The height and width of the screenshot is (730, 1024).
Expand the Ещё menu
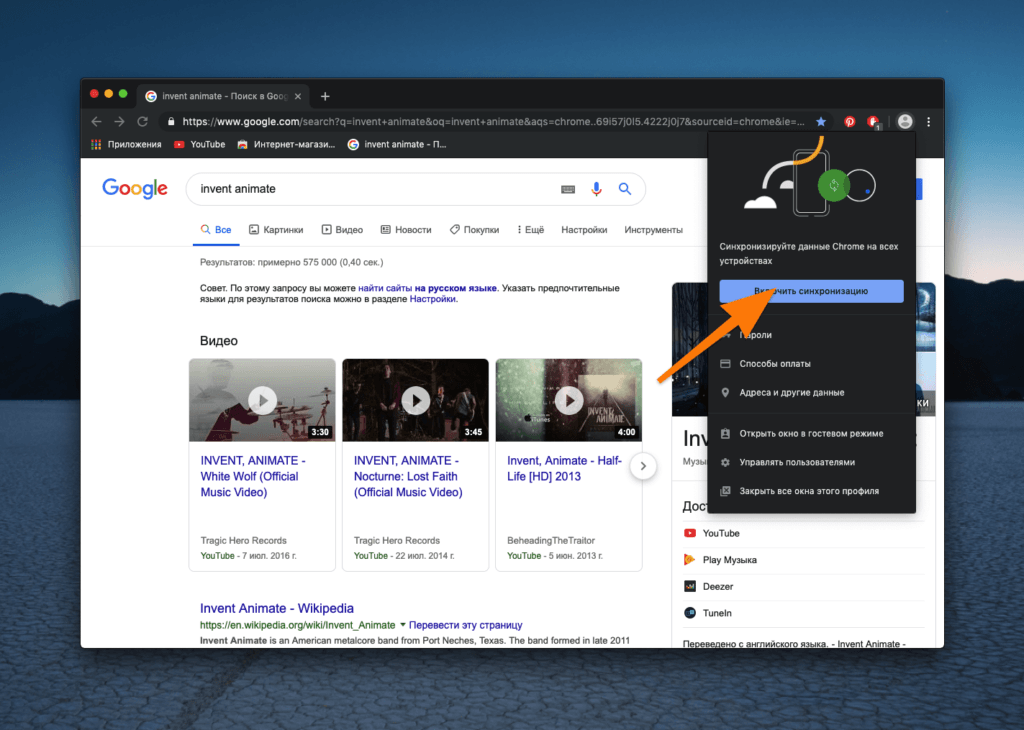[530, 230]
